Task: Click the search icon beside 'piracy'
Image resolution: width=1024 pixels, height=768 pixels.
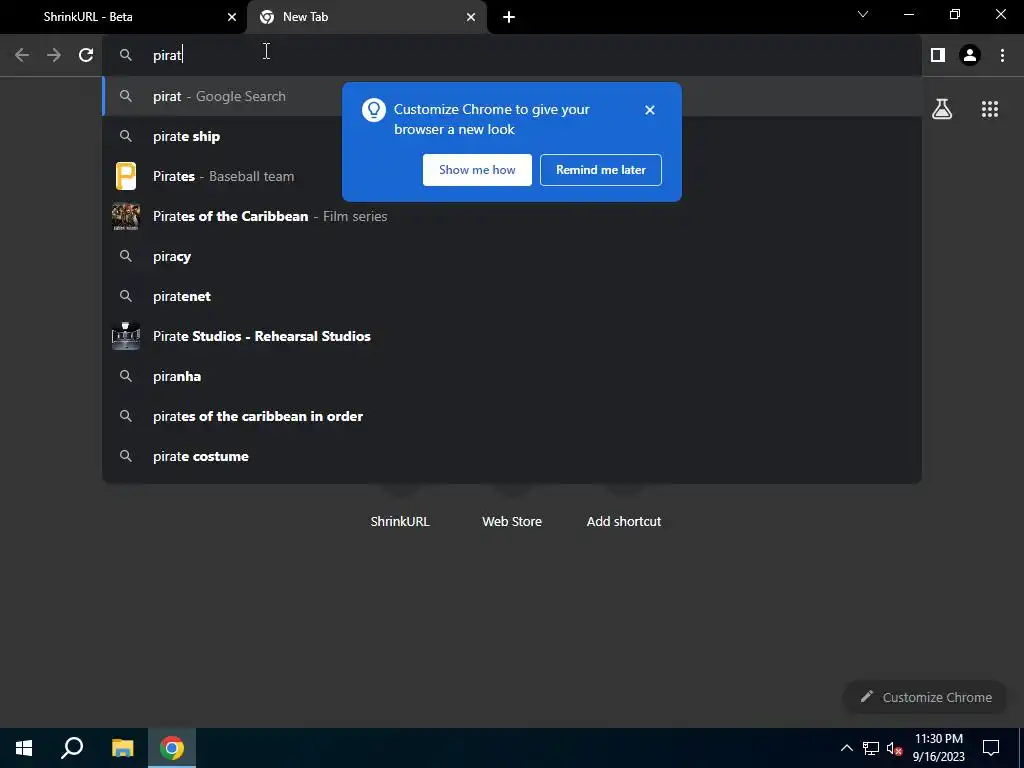Action: pyautogui.click(x=126, y=256)
